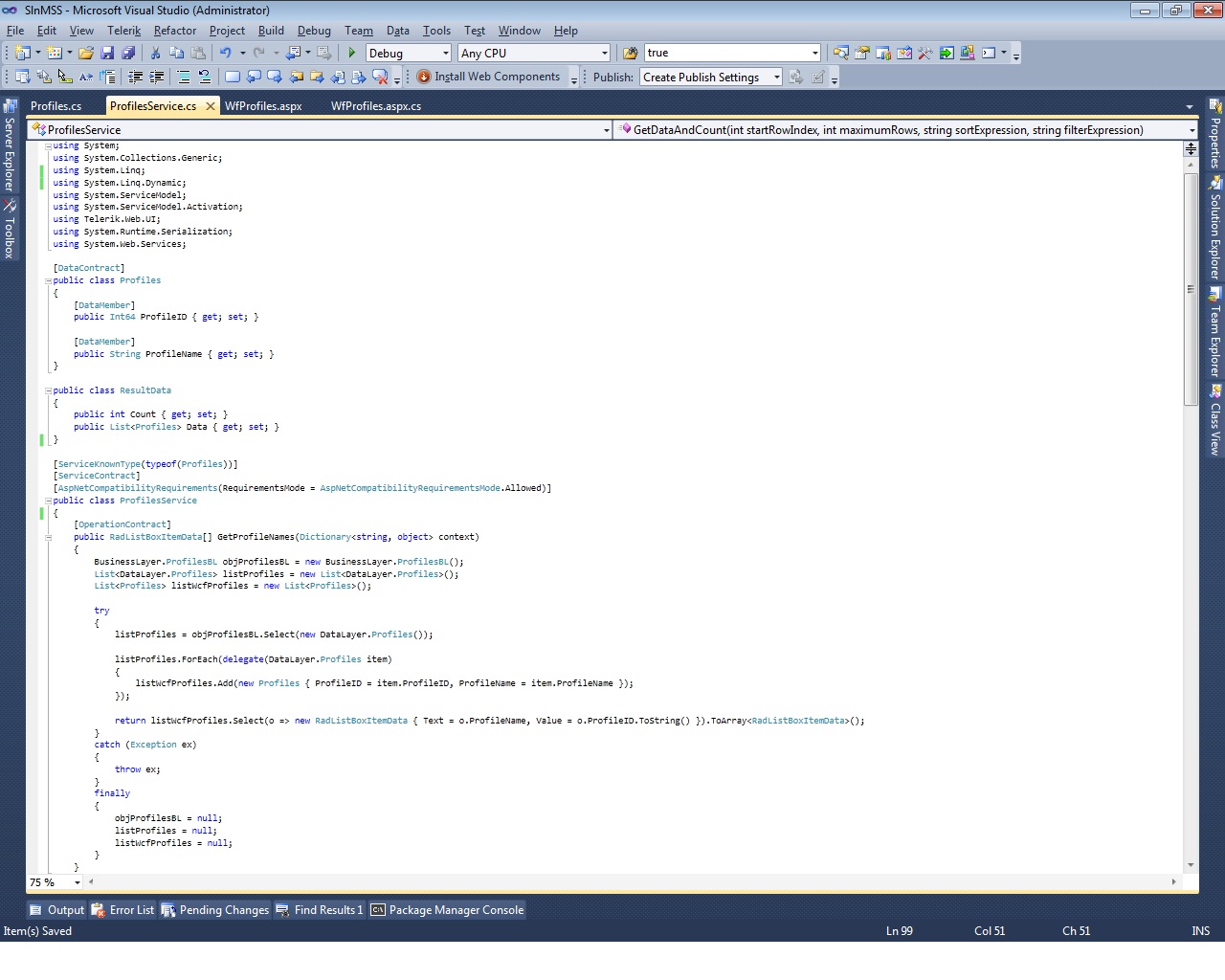This screenshot has width=1225, height=980.
Task: Open the Error List panel
Action: (x=122, y=910)
